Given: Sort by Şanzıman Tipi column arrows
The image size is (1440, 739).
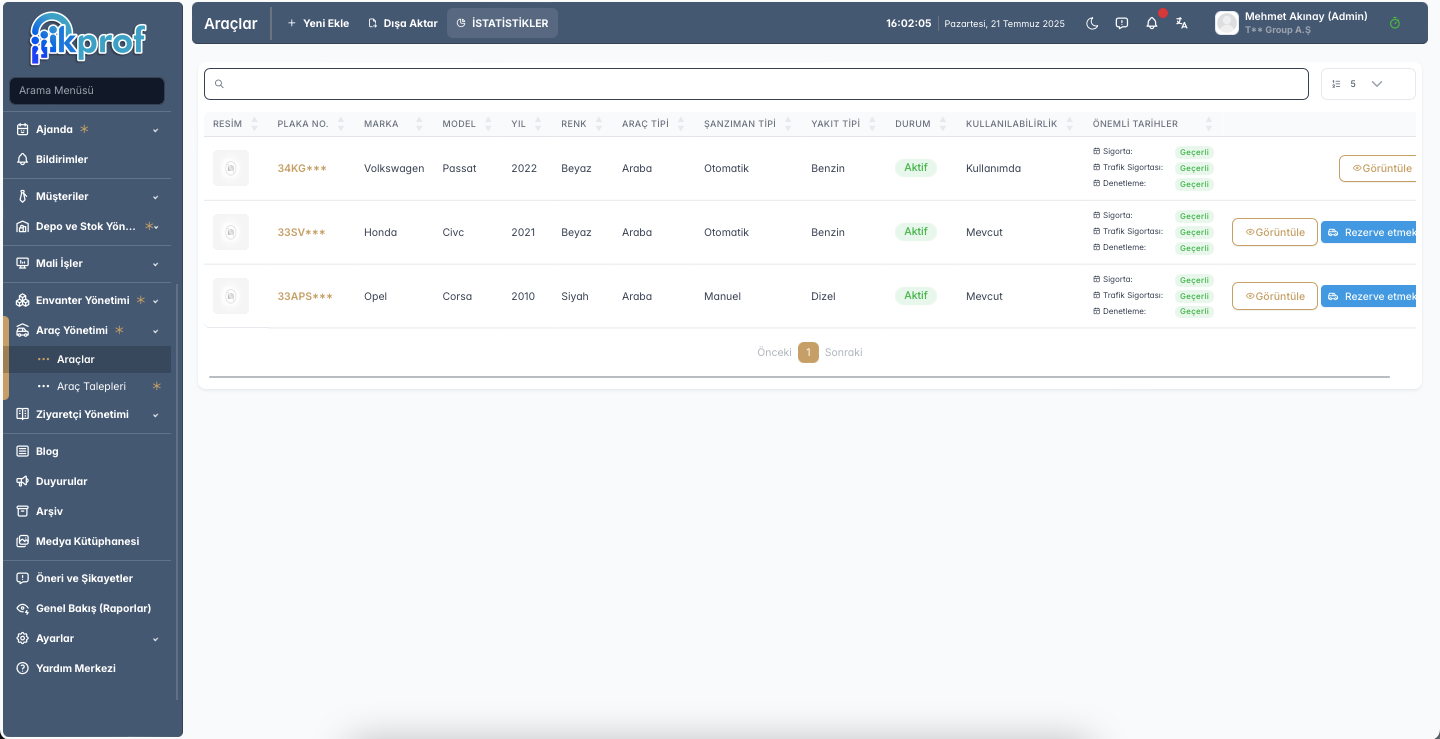Looking at the screenshot, I should click(x=789, y=124).
